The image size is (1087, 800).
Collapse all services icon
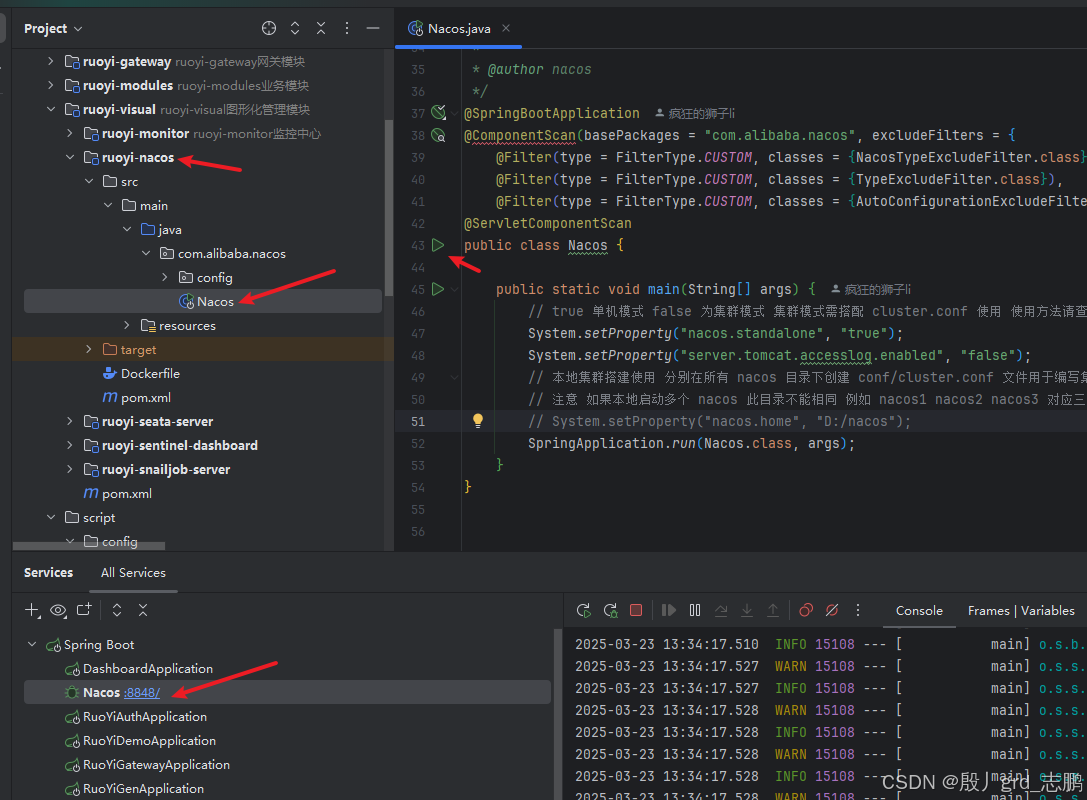[x=143, y=610]
